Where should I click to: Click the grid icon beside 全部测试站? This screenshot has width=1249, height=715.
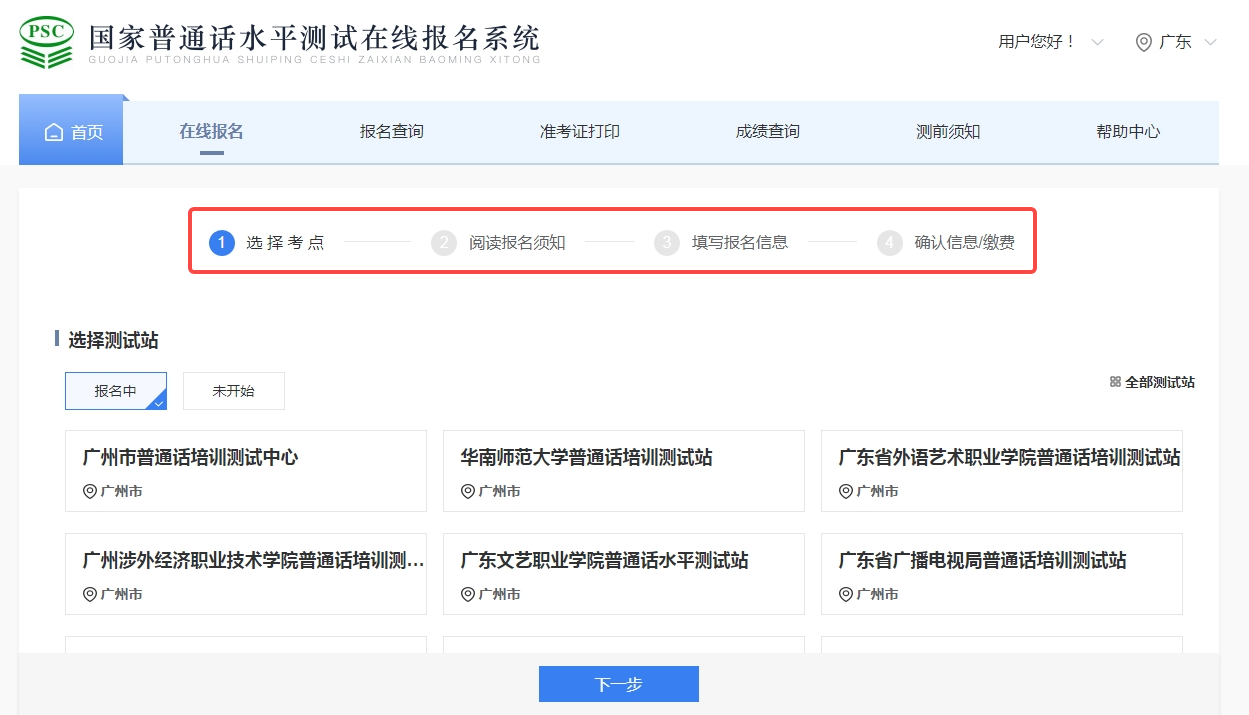pyautogui.click(x=1115, y=382)
